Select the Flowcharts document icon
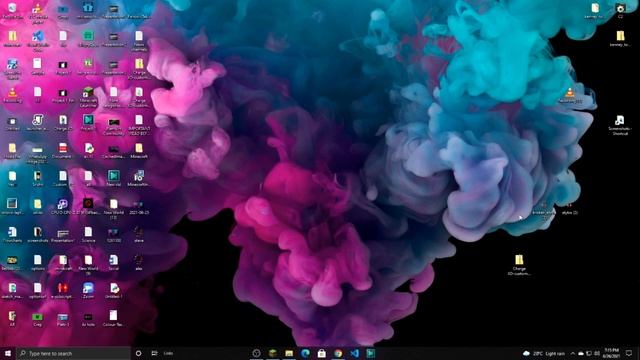Viewport: 640px width, 360px height. click(x=12, y=235)
